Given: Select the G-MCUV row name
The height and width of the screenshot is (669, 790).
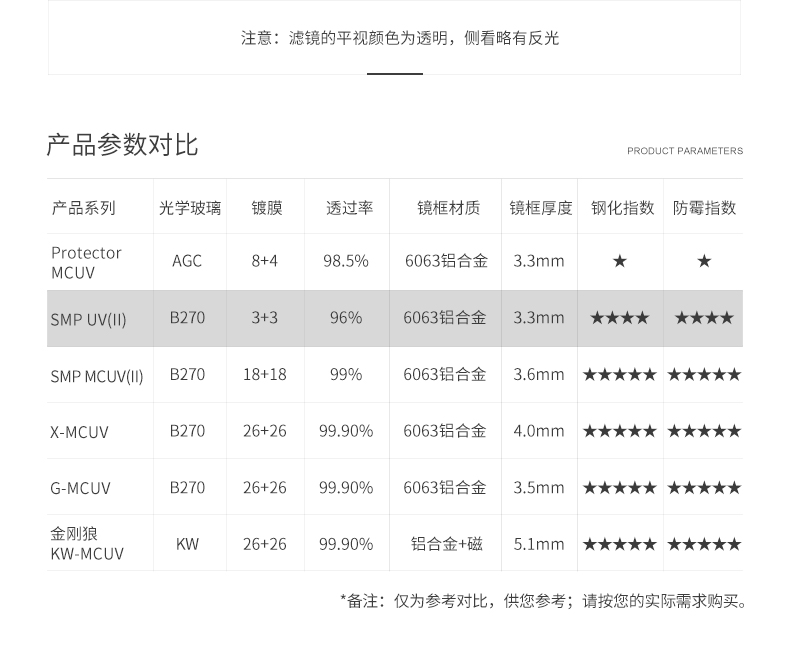Looking at the screenshot, I should point(80,488).
